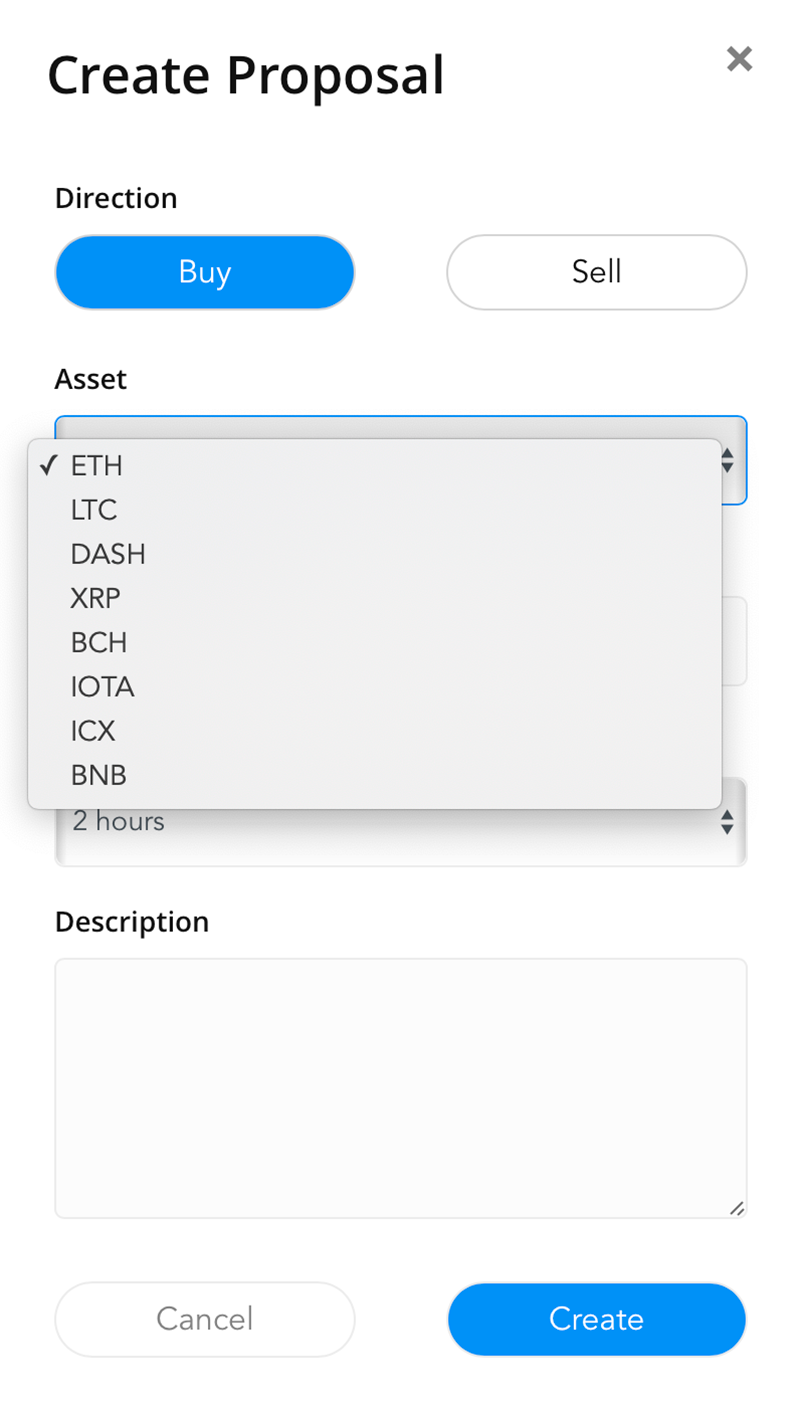Click the Asset dropdown stepper arrows
800x1408 pixels.
pyautogui.click(x=728, y=461)
